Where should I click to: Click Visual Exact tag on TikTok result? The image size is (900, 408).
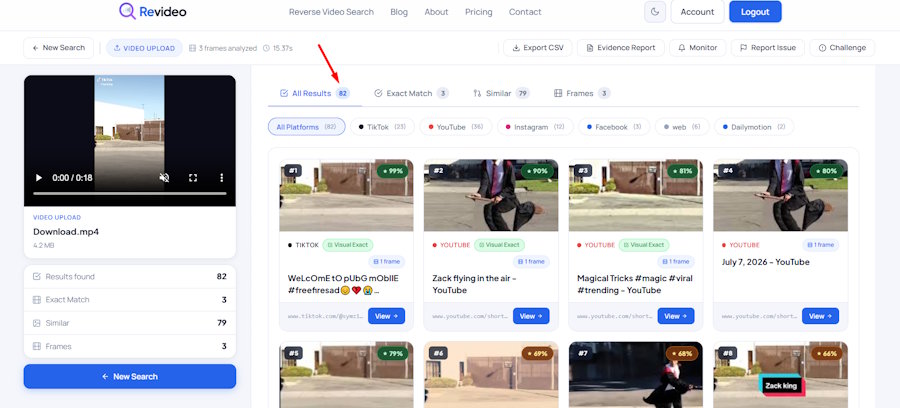click(348, 245)
